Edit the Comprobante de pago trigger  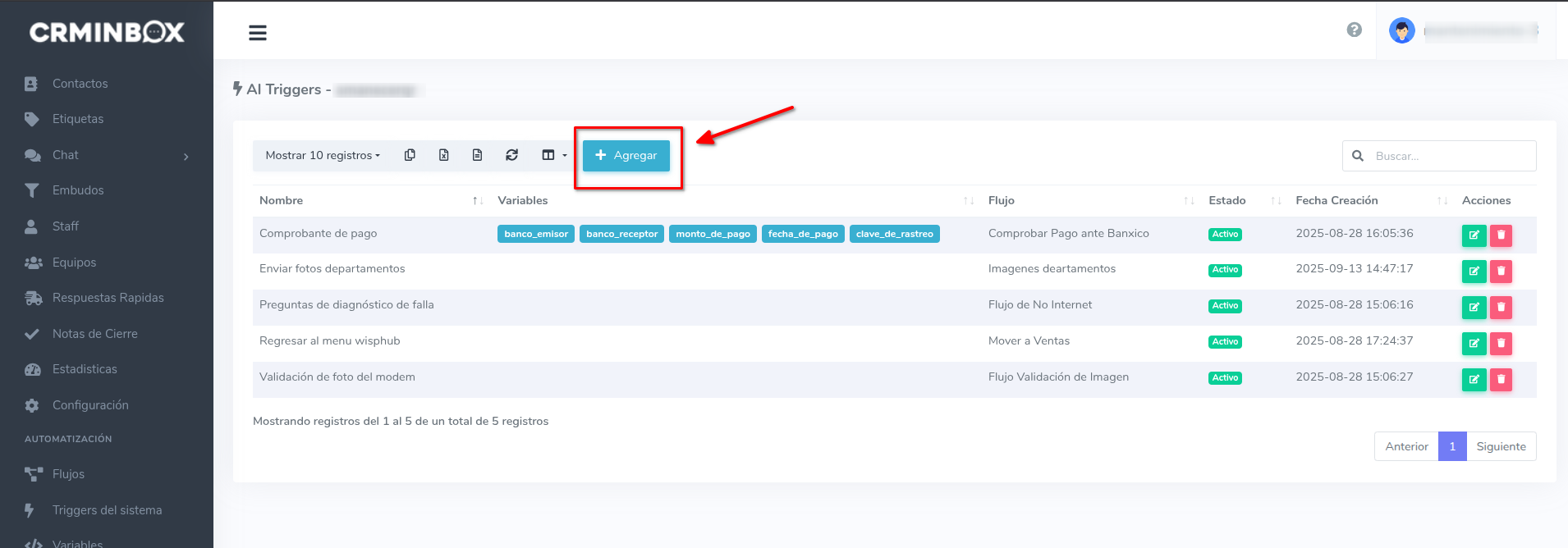coord(1474,235)
